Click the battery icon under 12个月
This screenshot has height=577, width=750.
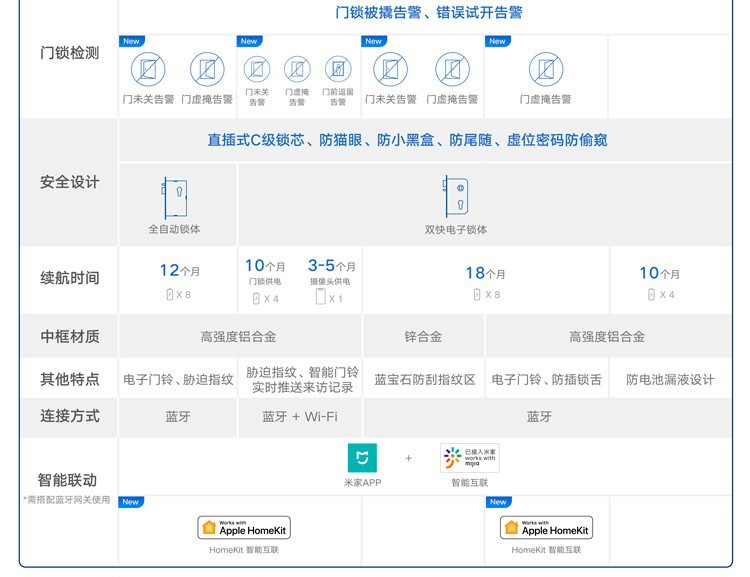tap(169, 294)
